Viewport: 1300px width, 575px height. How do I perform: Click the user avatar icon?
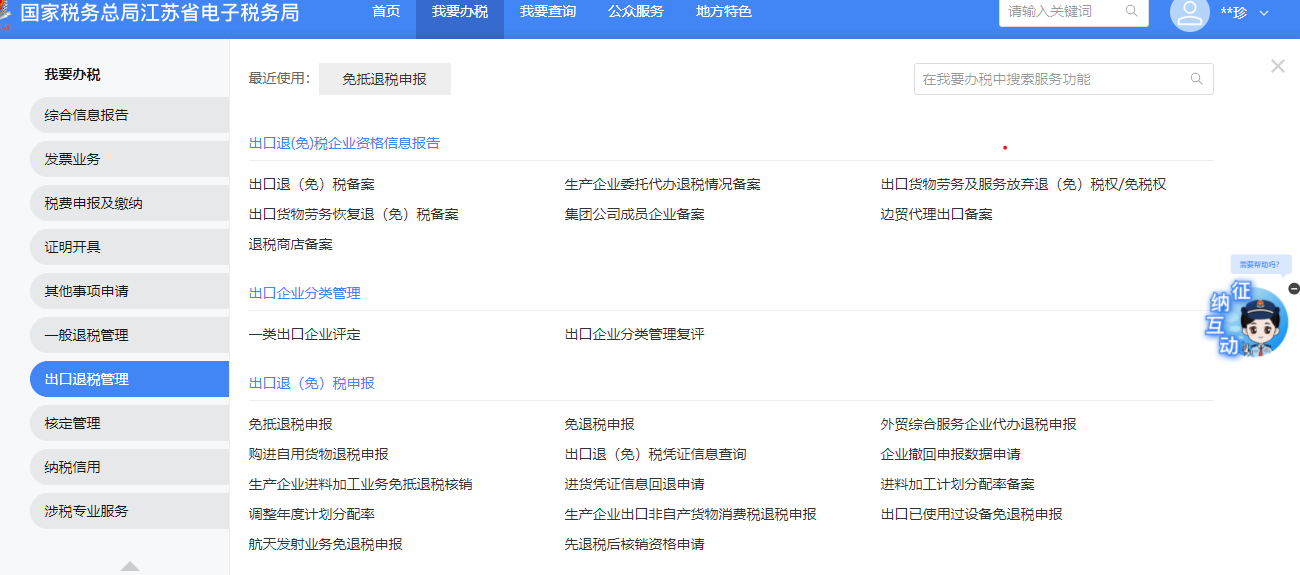click(x=1189, y=13)
